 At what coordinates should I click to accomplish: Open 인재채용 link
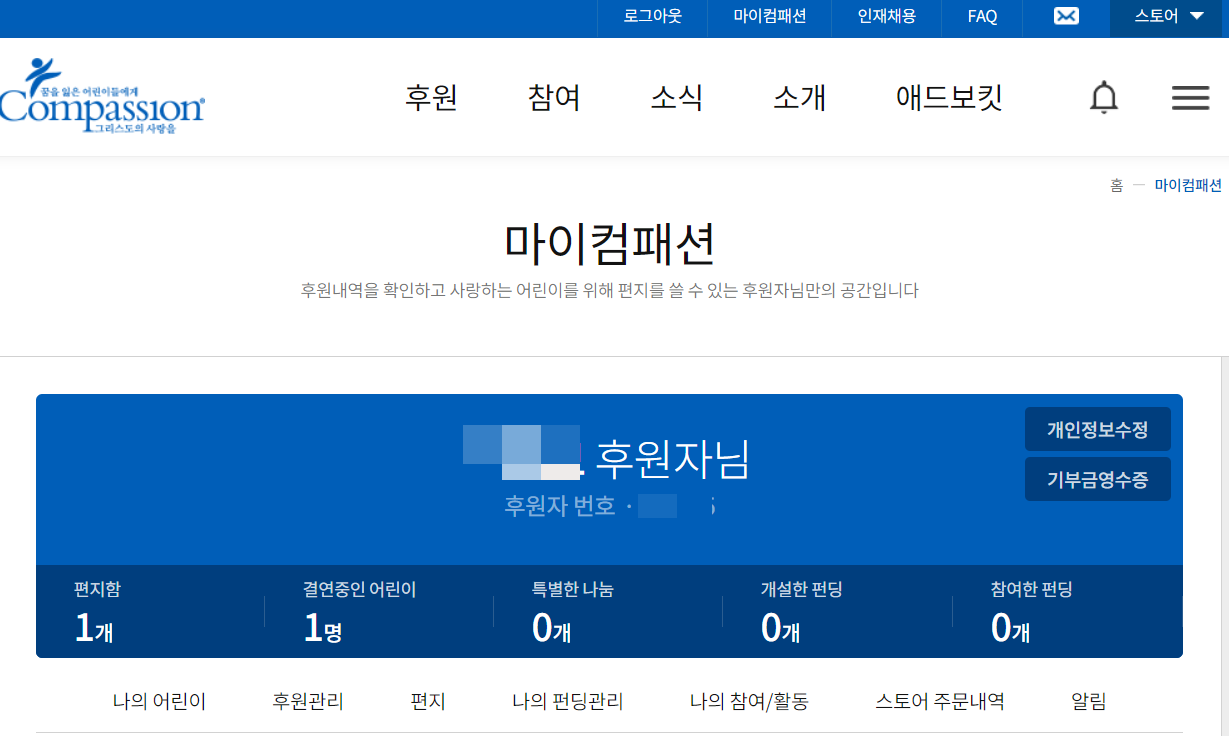pyautogui.click(x=886, y=17)
